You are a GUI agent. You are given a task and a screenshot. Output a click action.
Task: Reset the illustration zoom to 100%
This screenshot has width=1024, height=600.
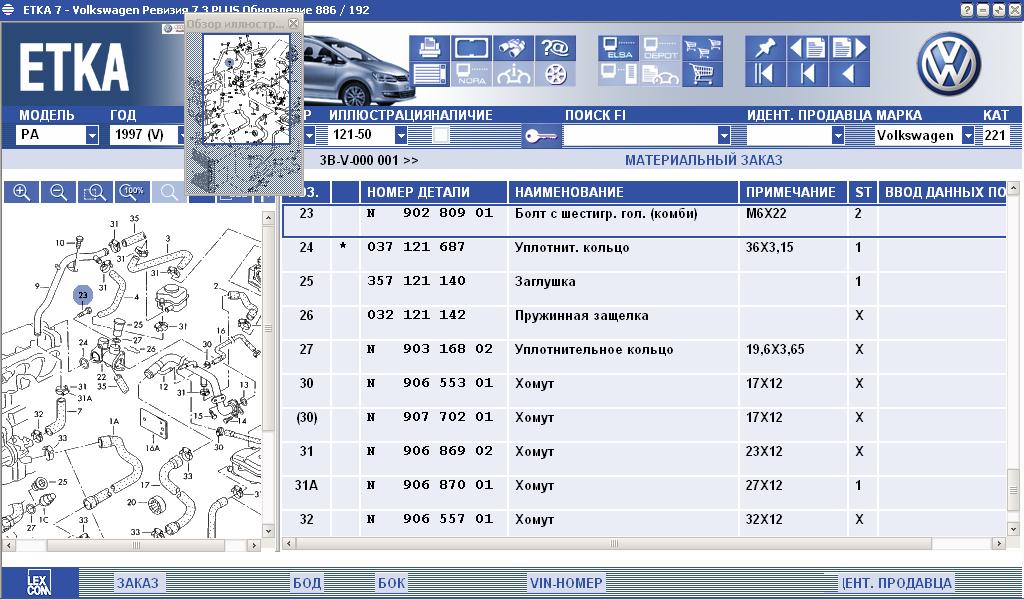133,192
